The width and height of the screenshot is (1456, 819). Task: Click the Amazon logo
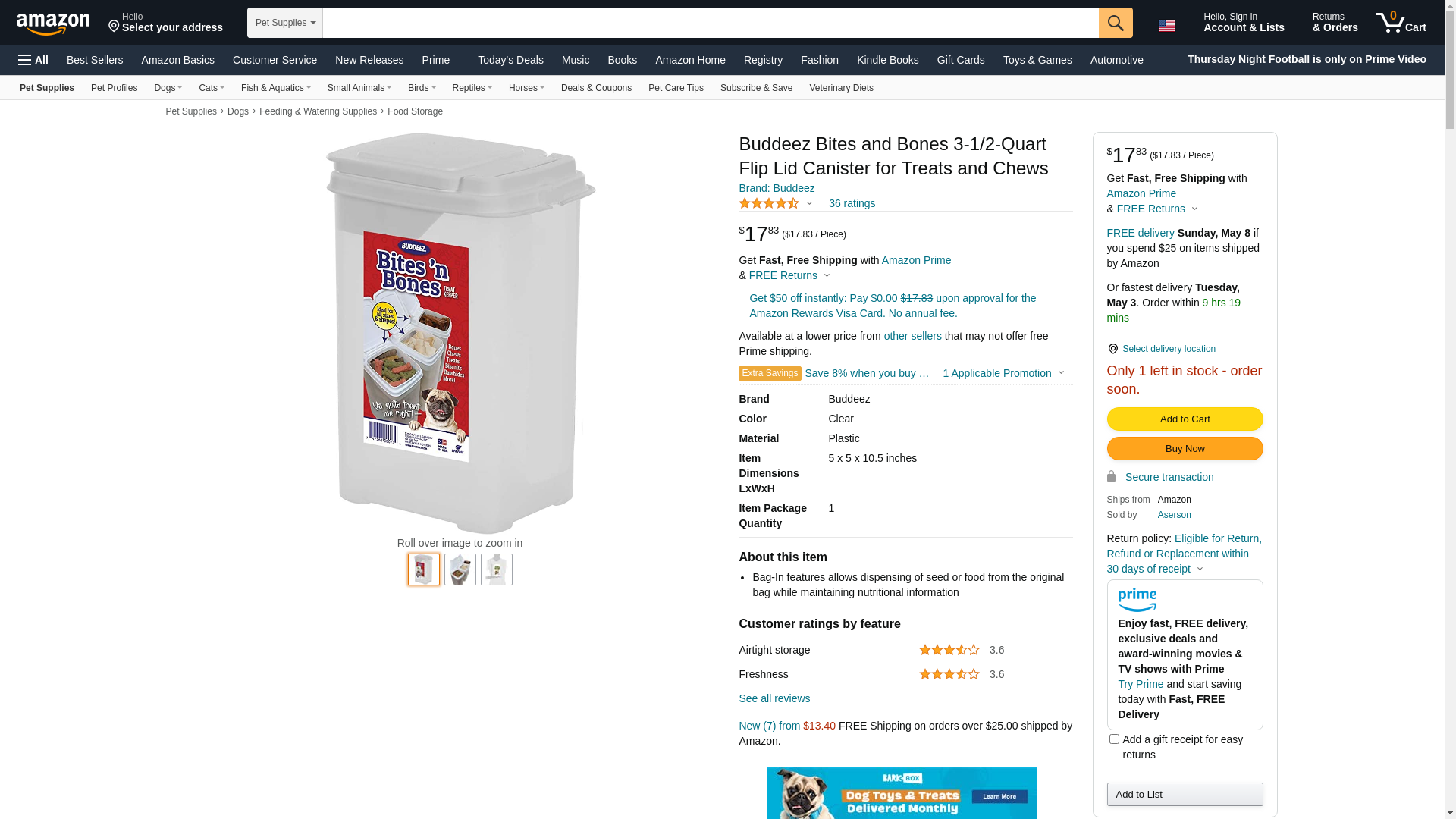(53, 24)
